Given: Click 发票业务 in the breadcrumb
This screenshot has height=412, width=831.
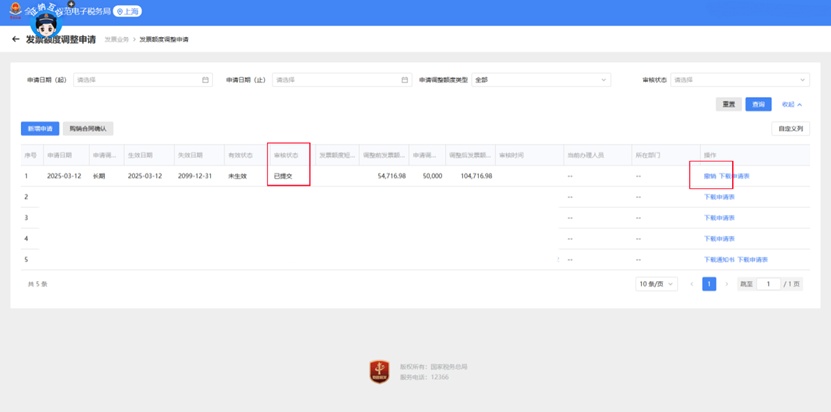Looking at the screenshot, I should point(117,39).
